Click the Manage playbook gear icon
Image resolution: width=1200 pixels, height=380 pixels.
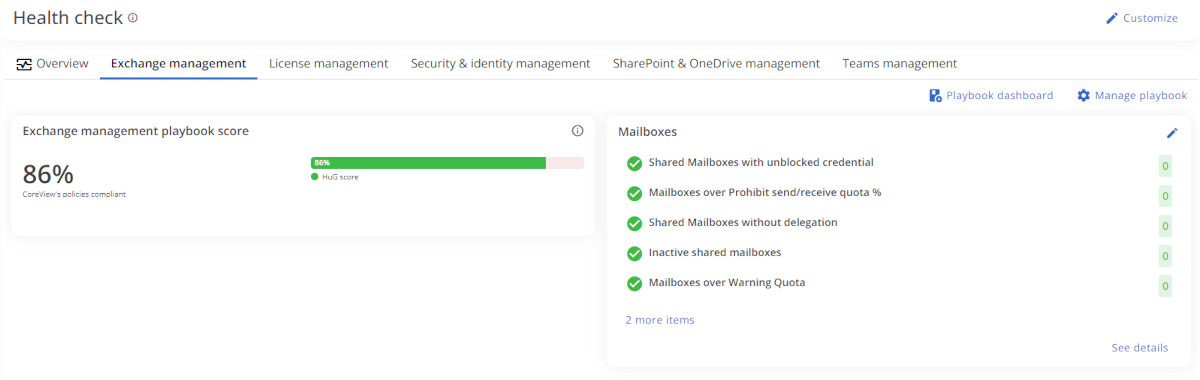[1083, 95]
